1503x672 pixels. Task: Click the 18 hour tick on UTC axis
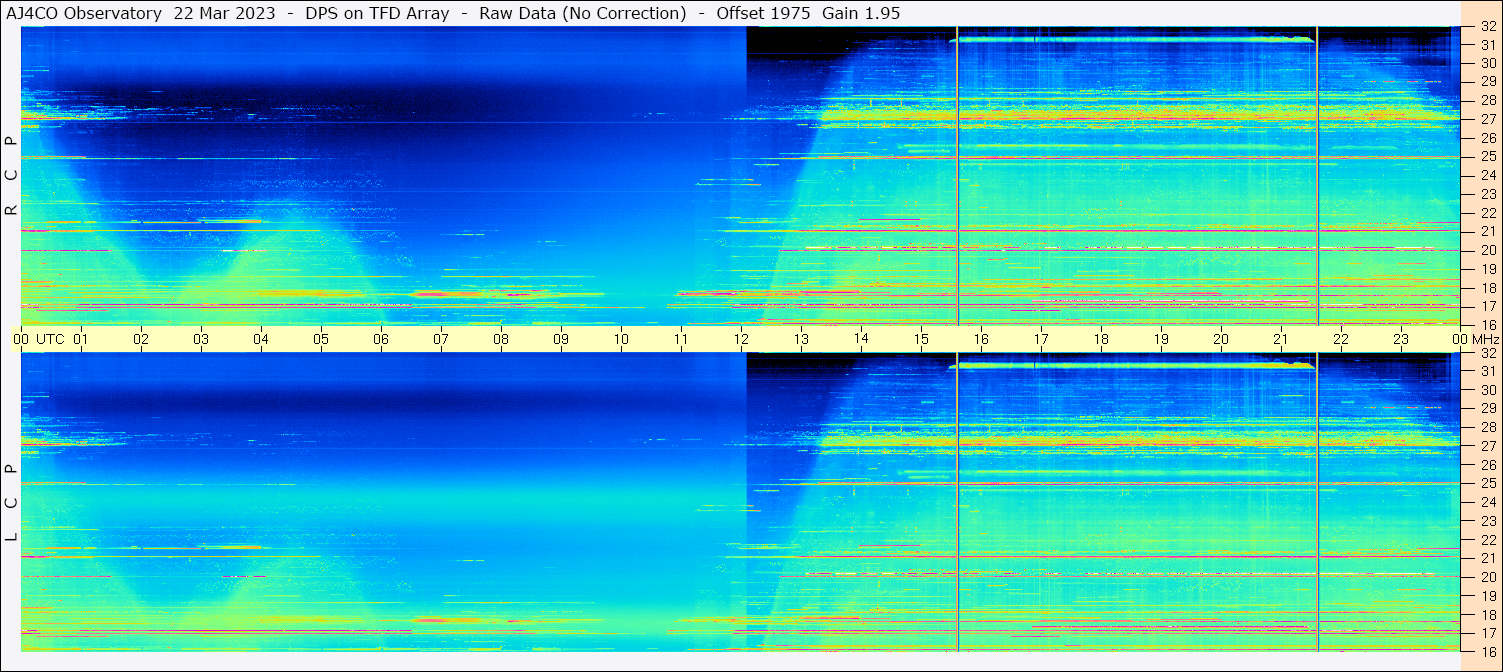click(x=1101, y=339)
